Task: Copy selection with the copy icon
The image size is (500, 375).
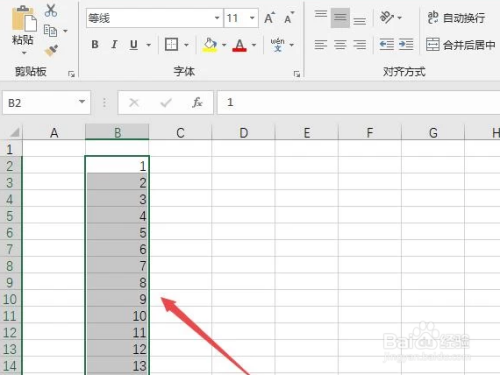Action: click(50, 31)
